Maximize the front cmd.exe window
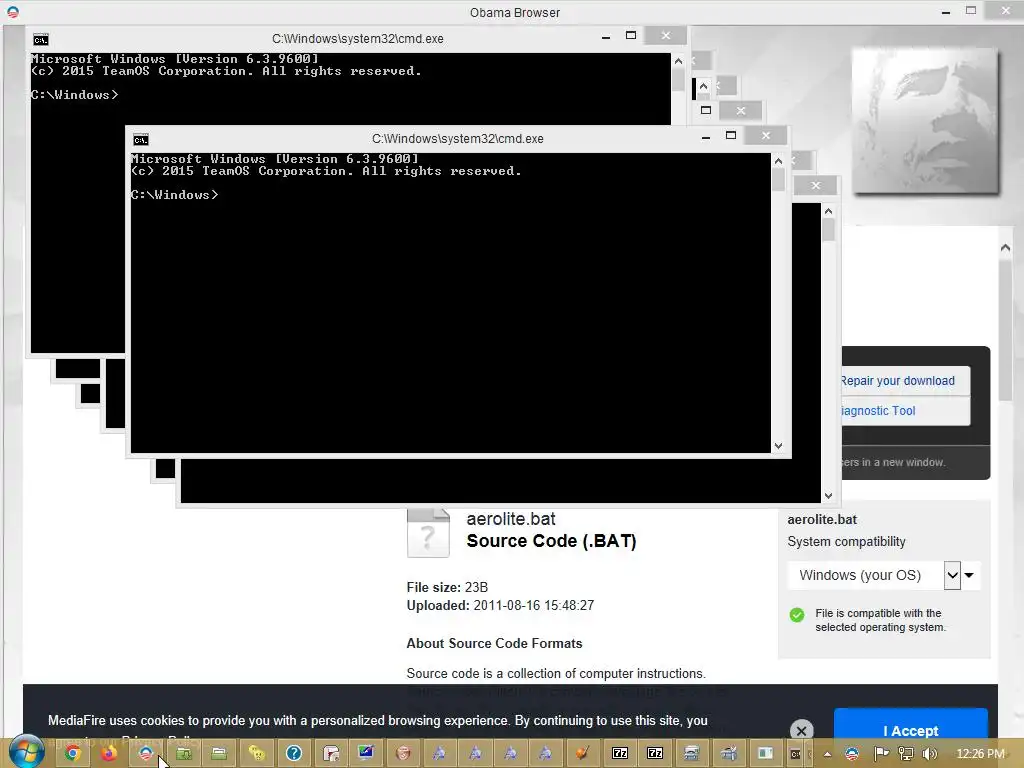Screen dimensions: 1024x768 click(731, 135)
